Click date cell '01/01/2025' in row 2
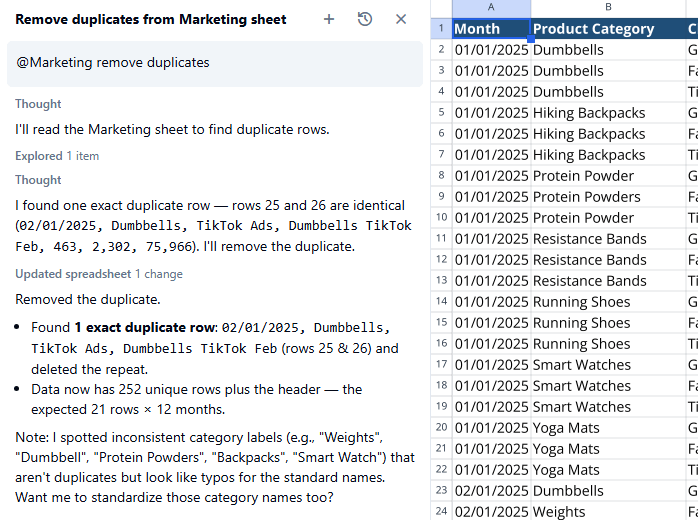The image size is (698, 520). 491,50
